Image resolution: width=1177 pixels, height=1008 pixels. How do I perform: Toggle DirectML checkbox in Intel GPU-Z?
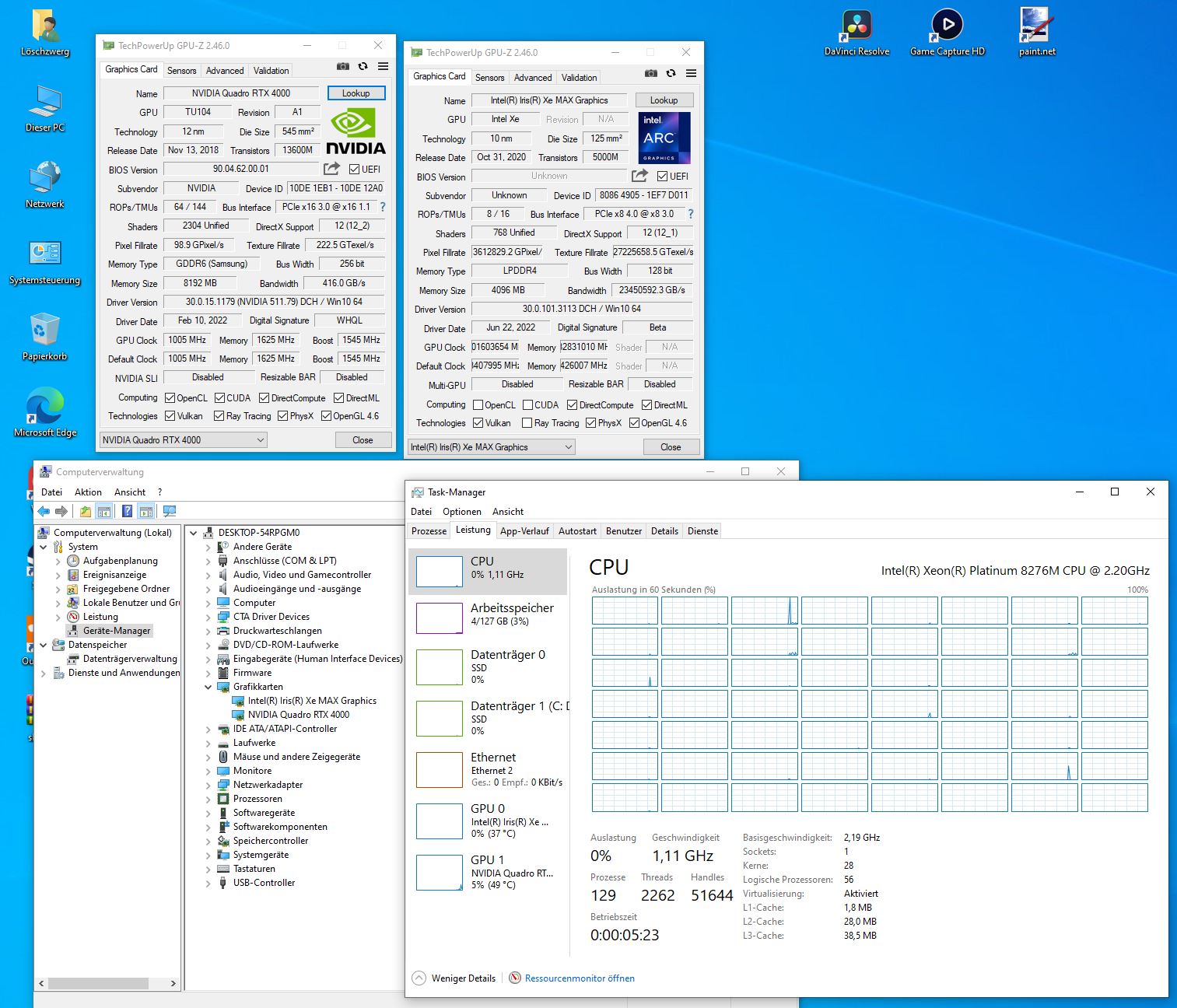pos(646,405)
